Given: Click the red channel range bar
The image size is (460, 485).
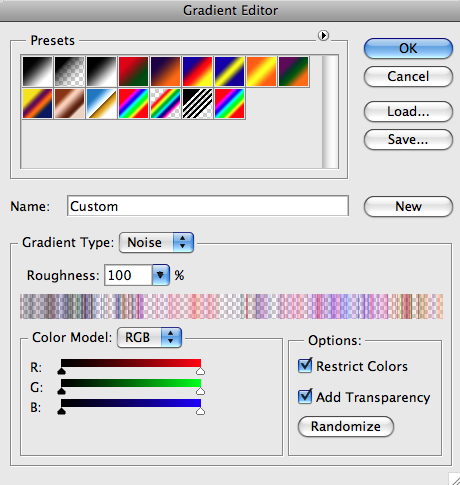Looking at the screenshot, I should [x=131, y=363].
